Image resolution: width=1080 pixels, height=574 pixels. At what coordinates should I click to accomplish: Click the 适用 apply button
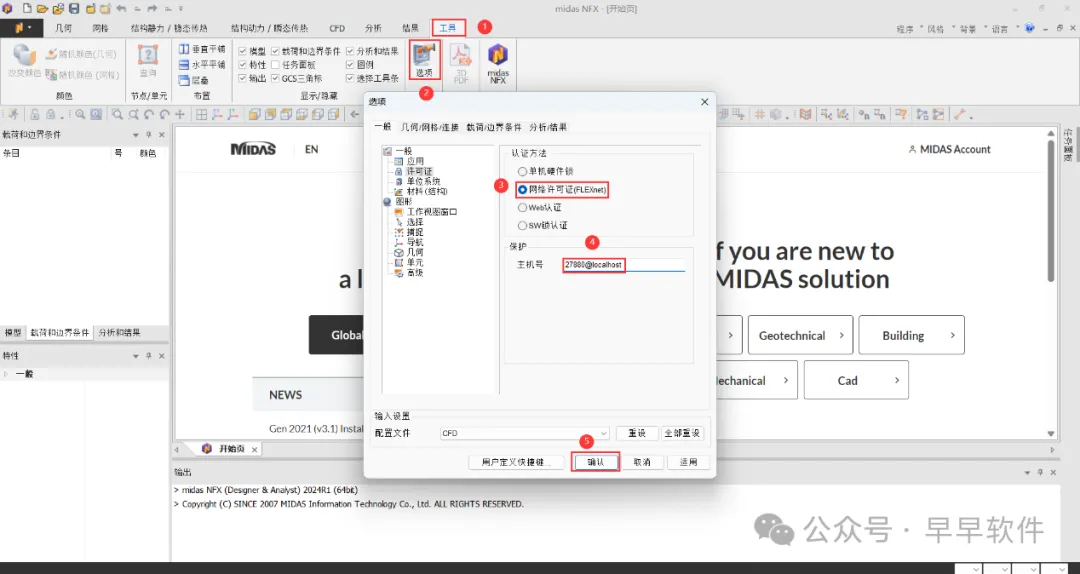tap(688, 462)
